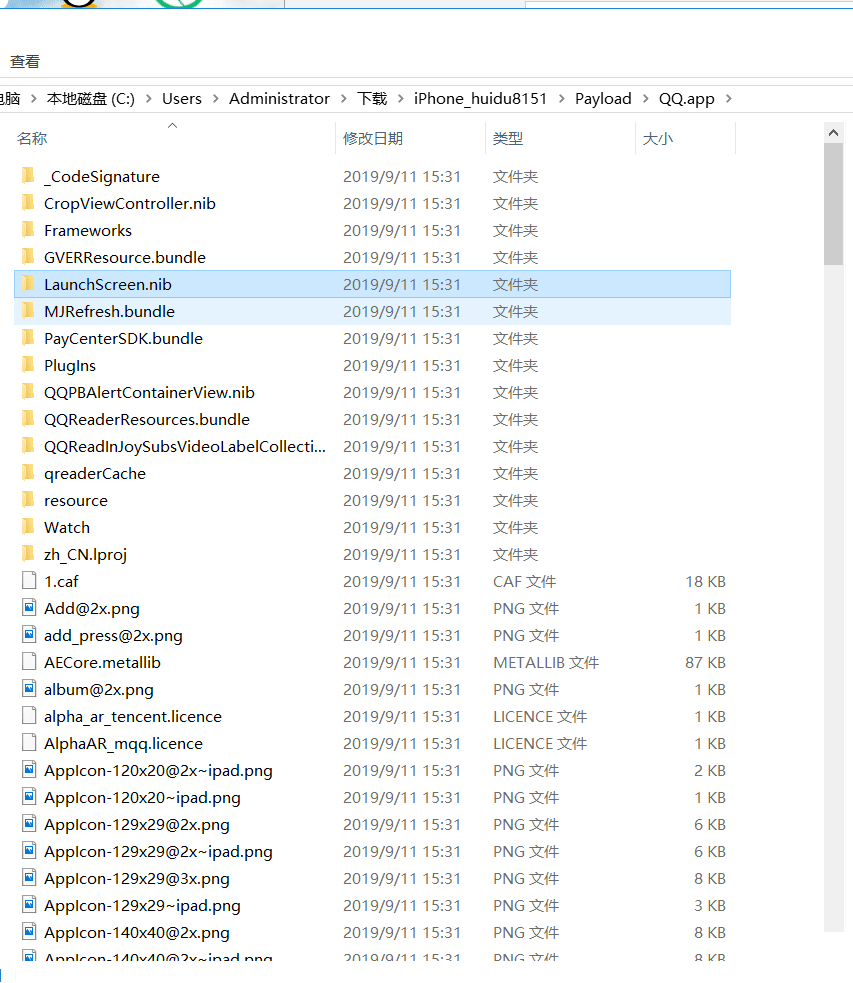This screenshot has height=983, width=853.
Task: Go to iPhone_huidu8151 in address bar
Action: click(481, 98)
